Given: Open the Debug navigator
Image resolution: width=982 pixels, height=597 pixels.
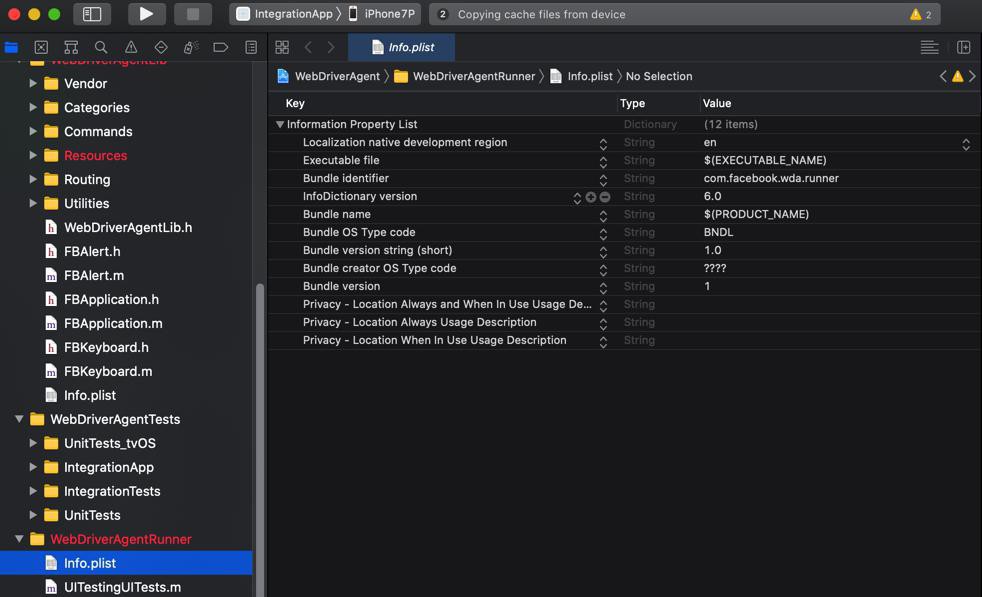Looking at the screenshot, I should [191, 47].
